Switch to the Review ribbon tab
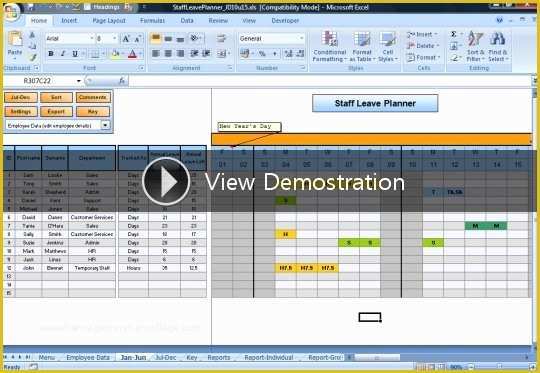Screen dimensions: 540x373 point(218,21)
